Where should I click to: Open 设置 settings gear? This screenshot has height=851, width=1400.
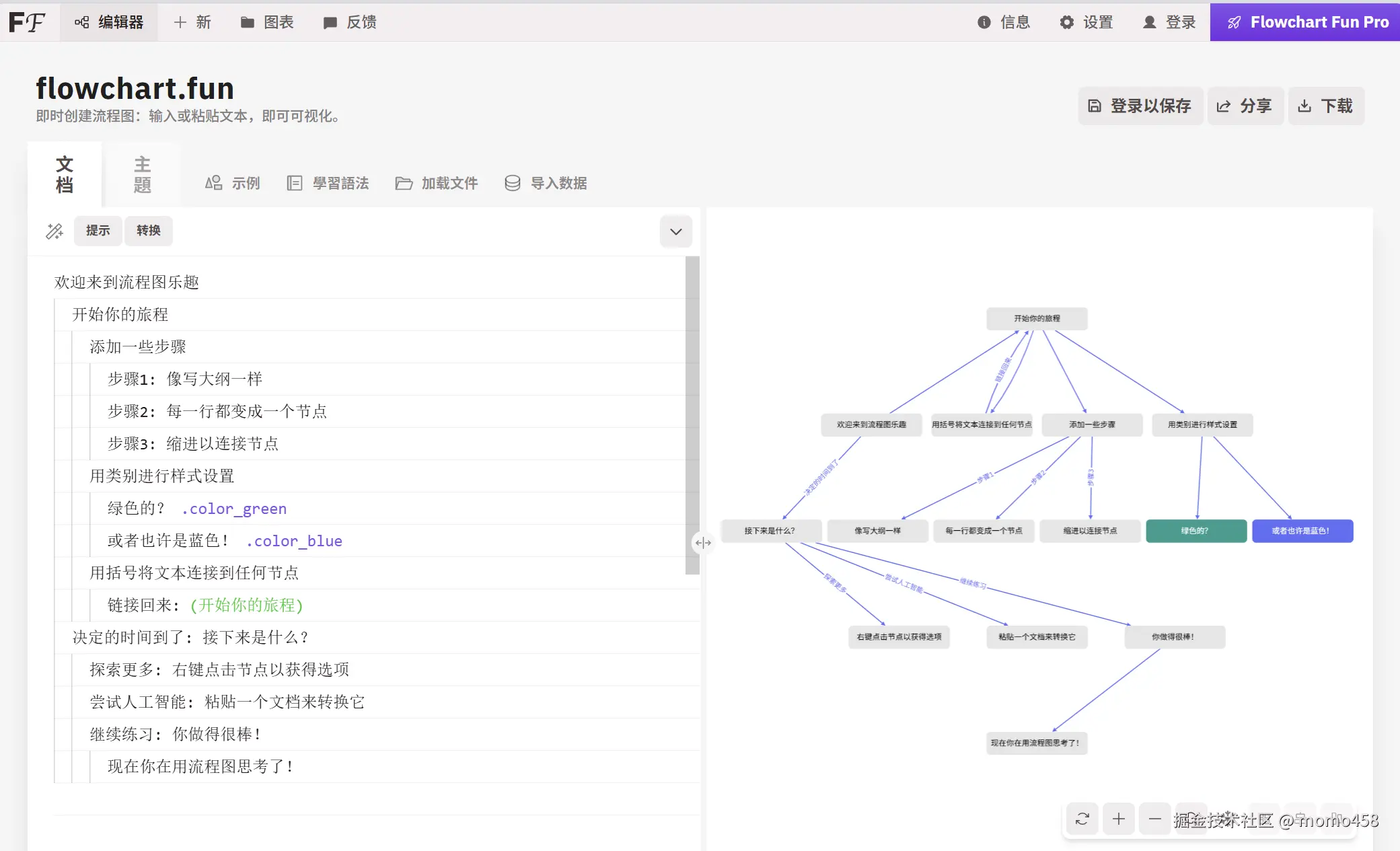tap(1086, 22)
